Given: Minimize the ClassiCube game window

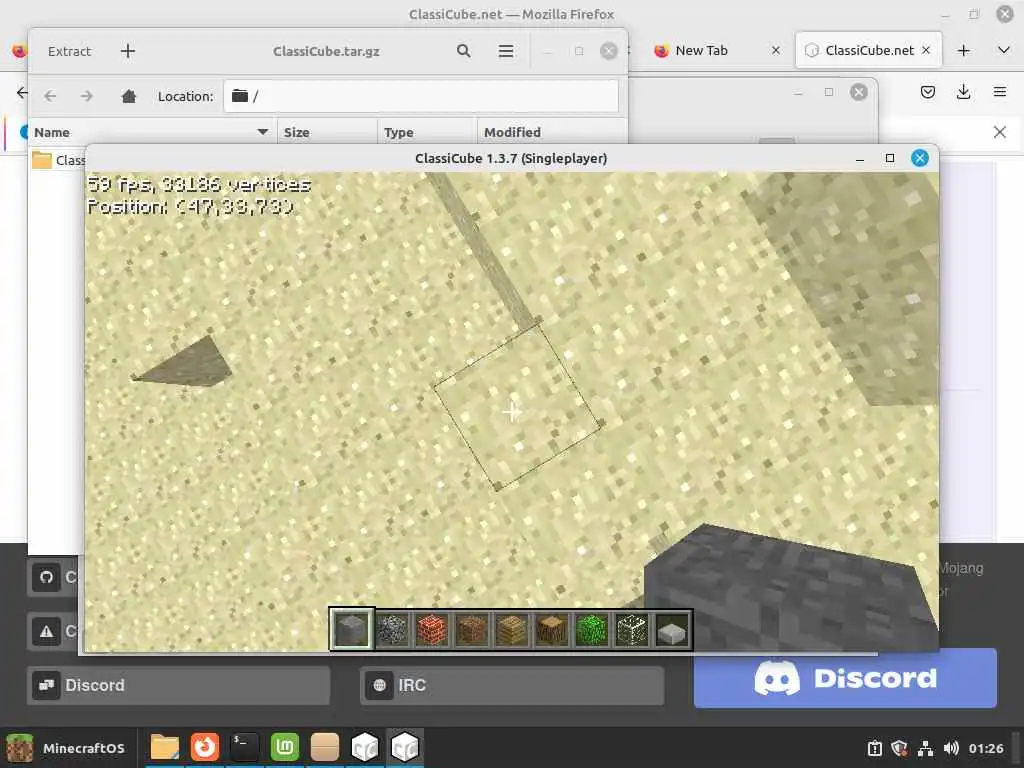Looking at the screenshot, I should 860,158.
